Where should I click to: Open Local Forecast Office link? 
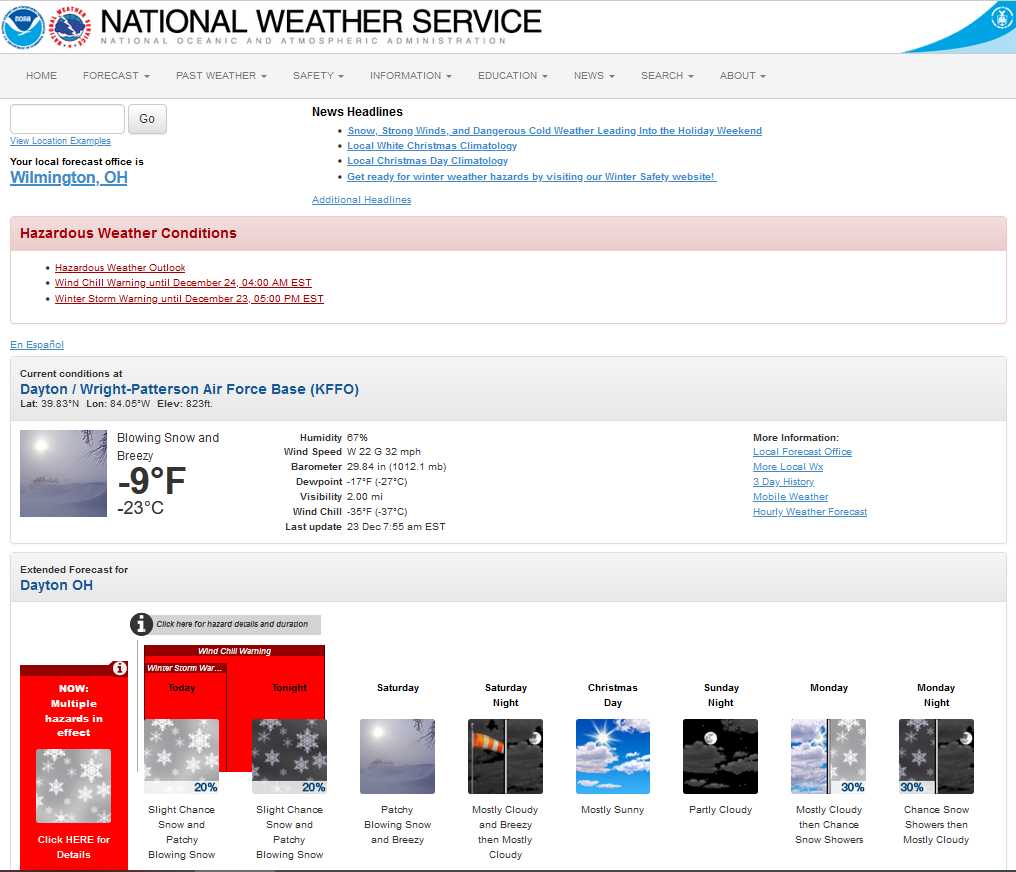[802, 452]
